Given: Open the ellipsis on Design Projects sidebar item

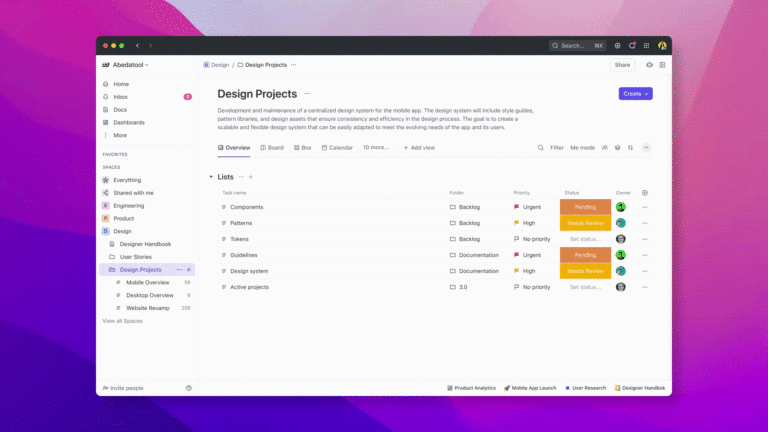Looking at the screenshot, I should [179, 269].
